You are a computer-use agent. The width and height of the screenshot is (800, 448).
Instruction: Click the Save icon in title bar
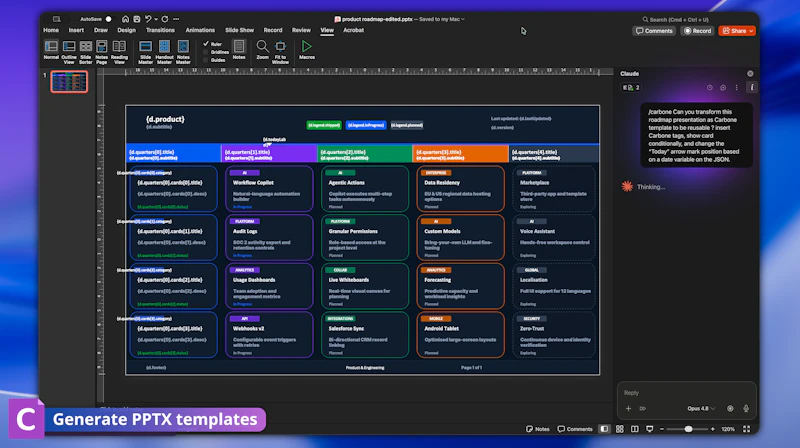(x=137, y=19)
